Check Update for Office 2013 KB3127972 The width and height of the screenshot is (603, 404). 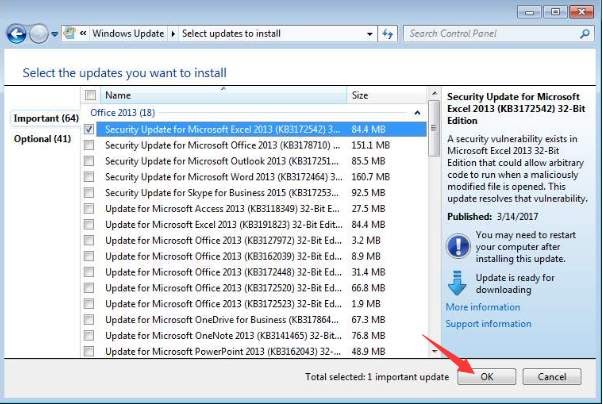click(x=89, y=240)
